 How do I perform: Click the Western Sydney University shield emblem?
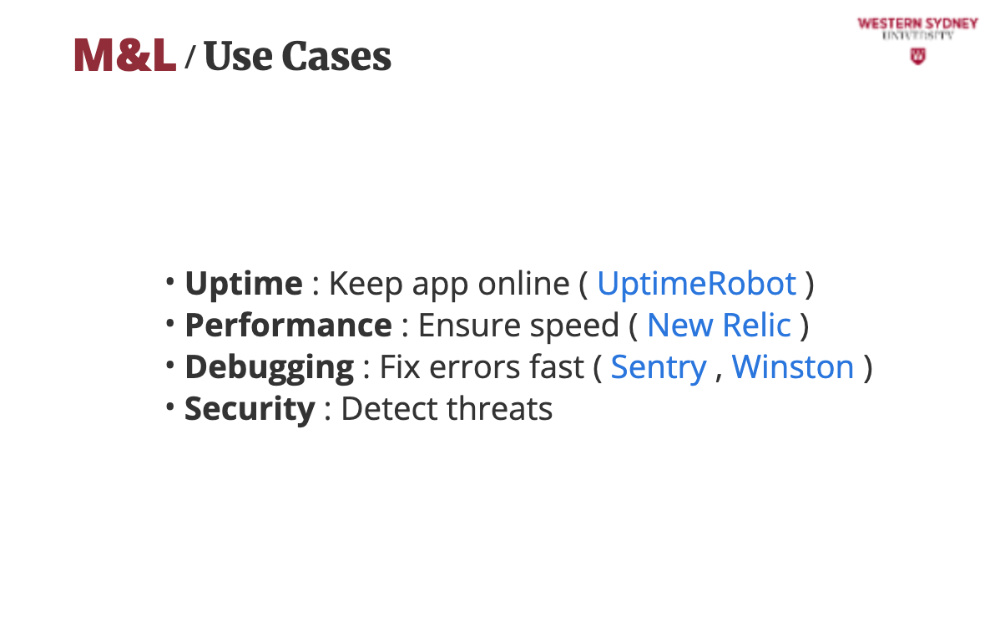tap(917, 56)
